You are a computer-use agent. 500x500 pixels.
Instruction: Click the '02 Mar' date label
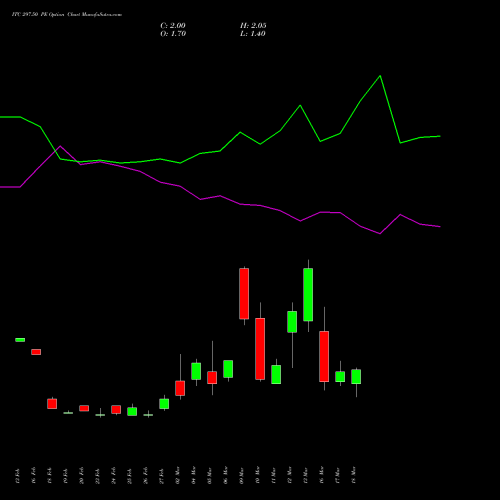point(178,475)
